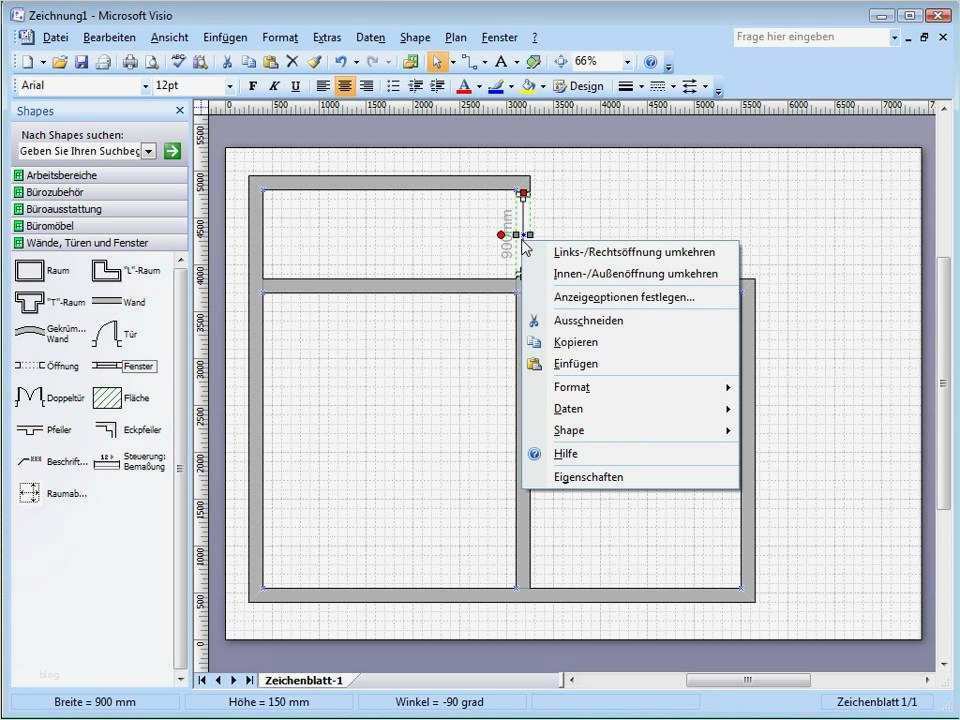Screen dimensions: 960x720
Task: Open the line weight dropdown arrow
Action: point(641,87)
